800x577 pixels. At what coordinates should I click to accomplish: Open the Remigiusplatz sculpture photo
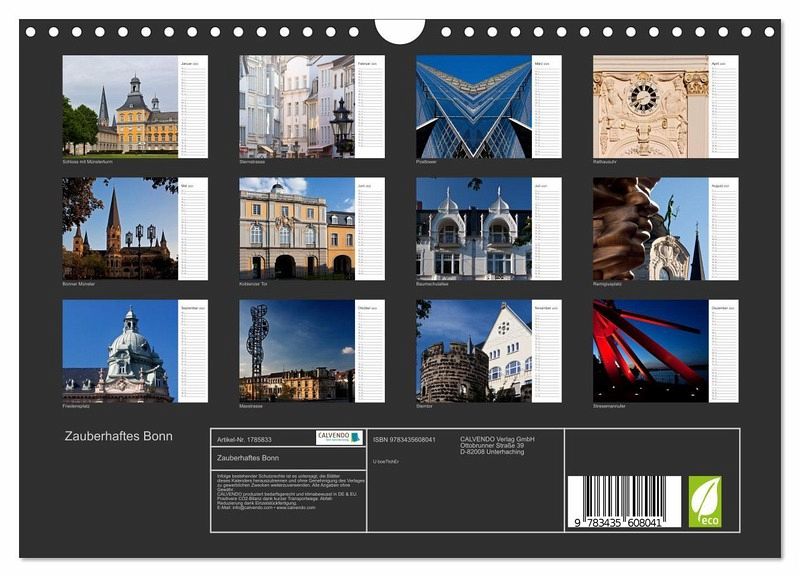(x=650, y=228)
